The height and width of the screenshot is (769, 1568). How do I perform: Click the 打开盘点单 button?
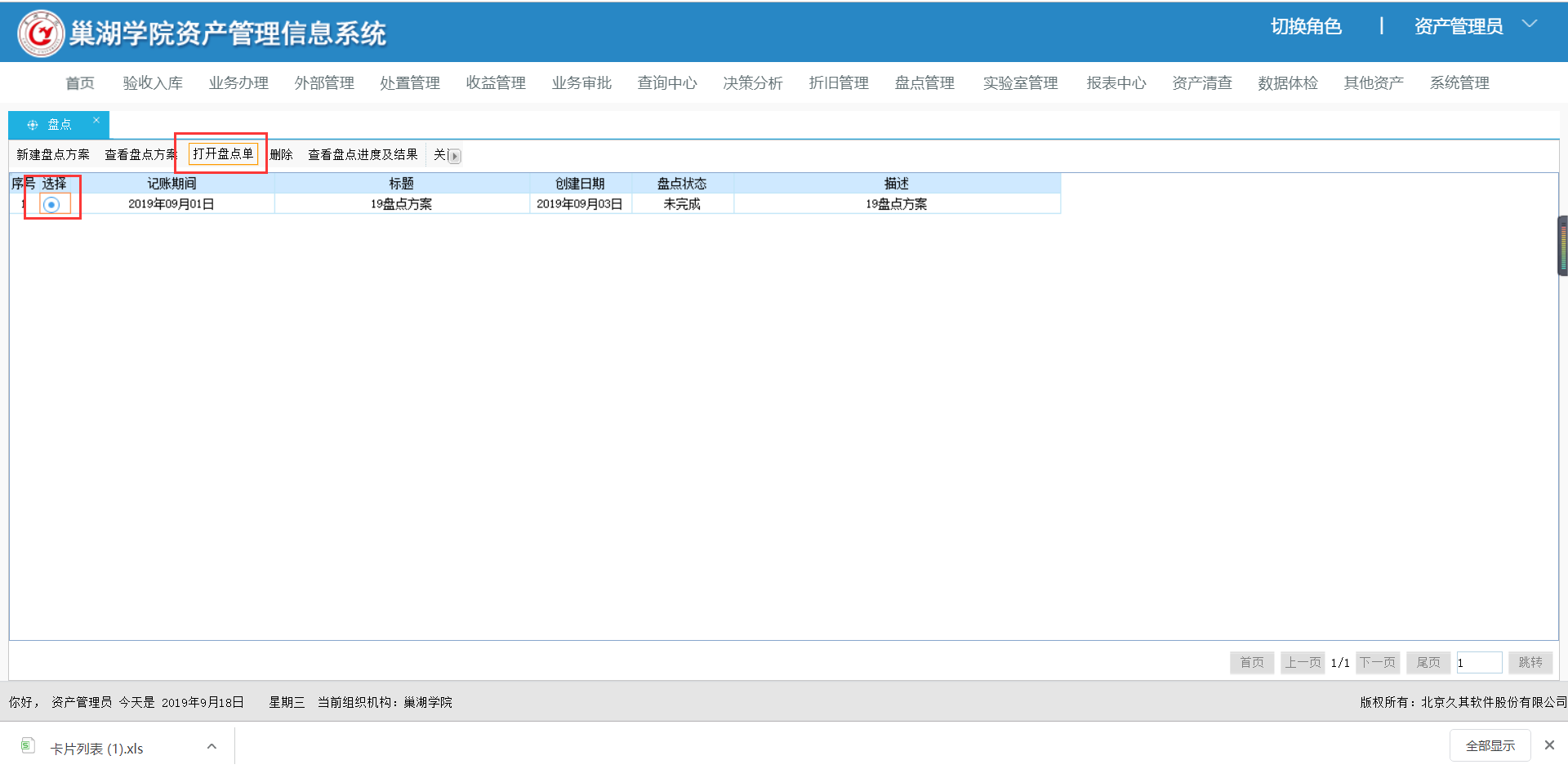pyautogui.click(x=223, y=153)
